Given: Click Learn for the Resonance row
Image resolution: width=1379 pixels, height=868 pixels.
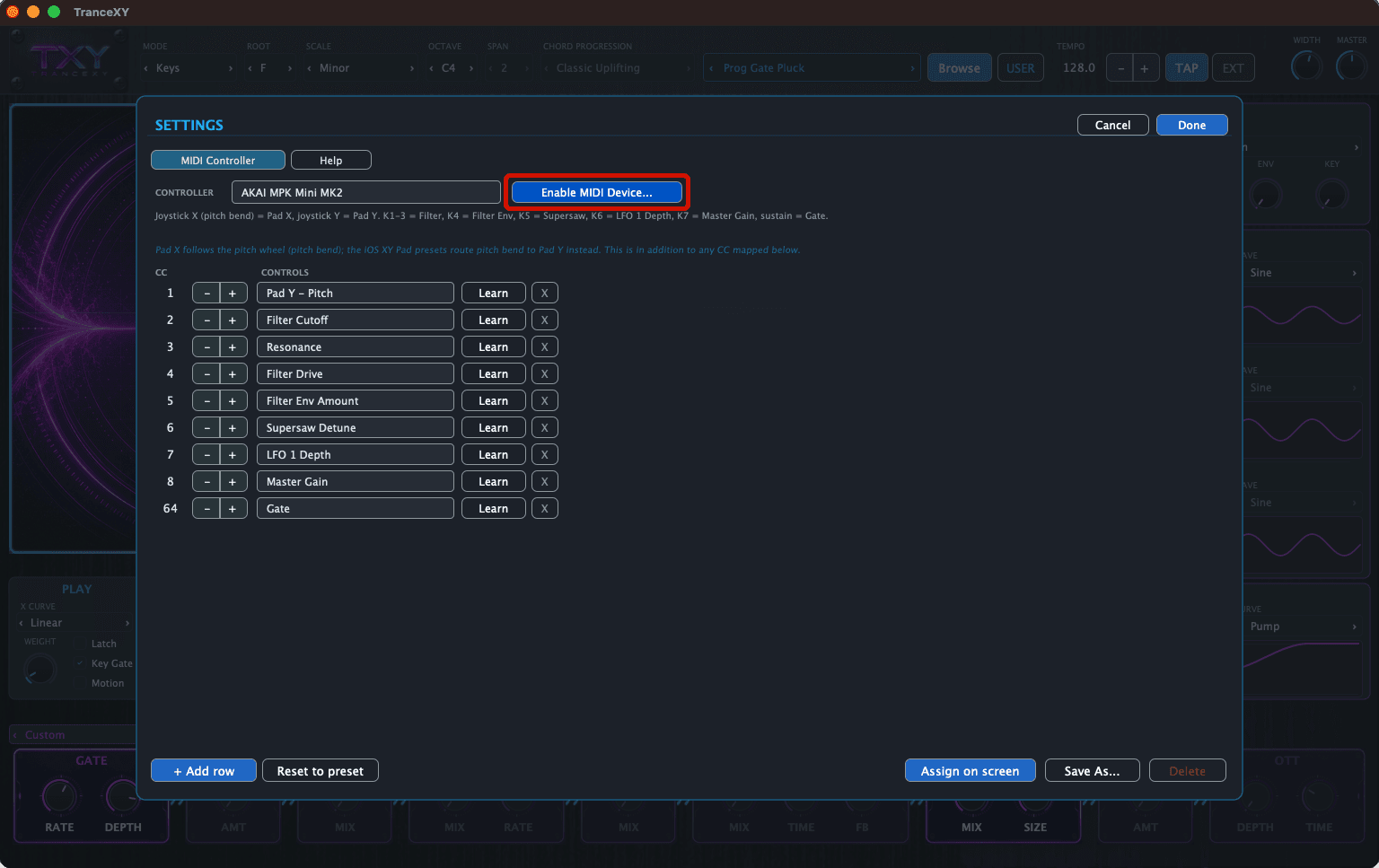Looking at the screenshot, I should pos(494,346).
